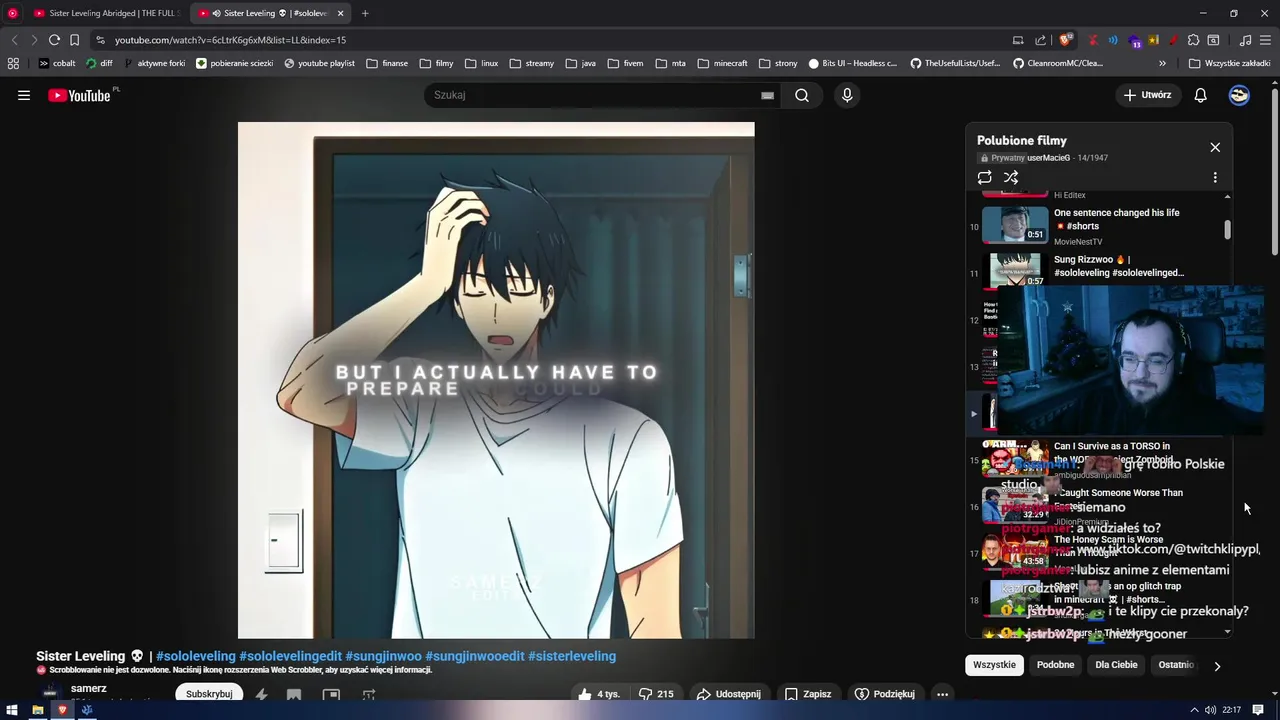Like the video with thumbs up
The image size is (1280, 720).
(x=600, y=694)
